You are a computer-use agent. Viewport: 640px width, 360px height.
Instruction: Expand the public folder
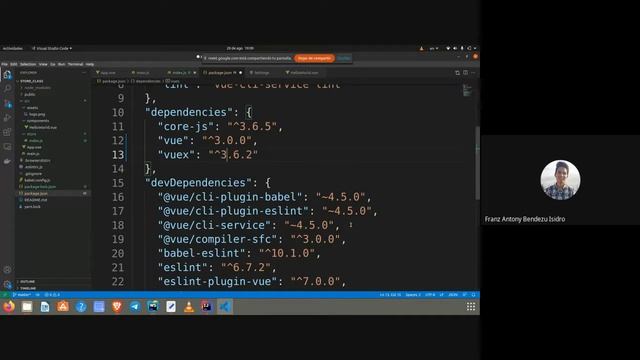[29, 94]
